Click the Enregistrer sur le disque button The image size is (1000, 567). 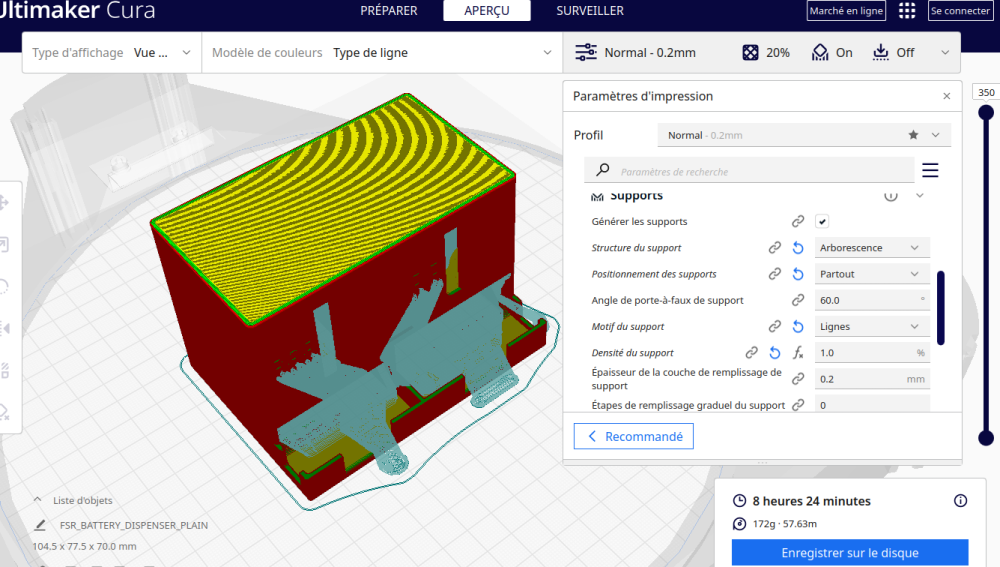(849, 552)
